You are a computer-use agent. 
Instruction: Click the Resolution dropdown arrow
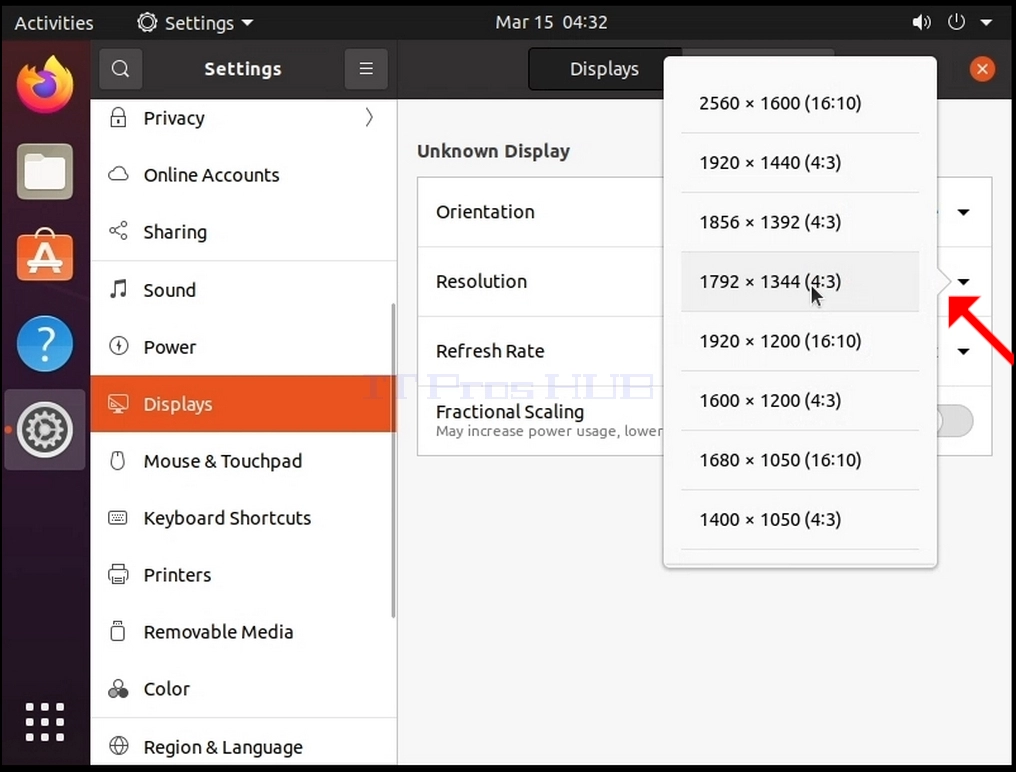click(964, 282)
